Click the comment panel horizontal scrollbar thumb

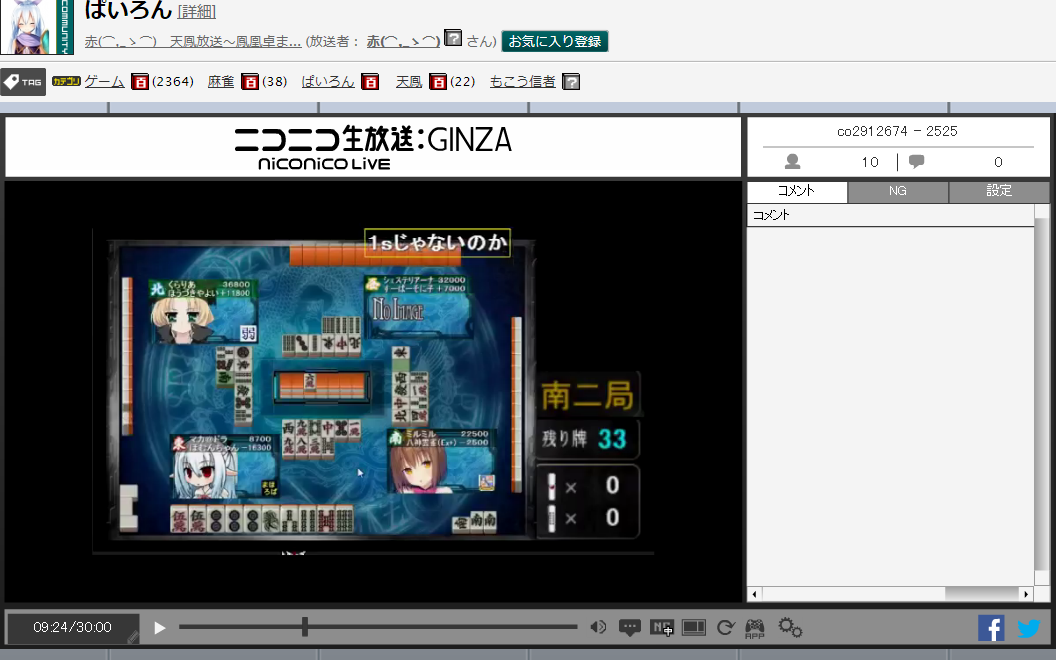point(982,594)
